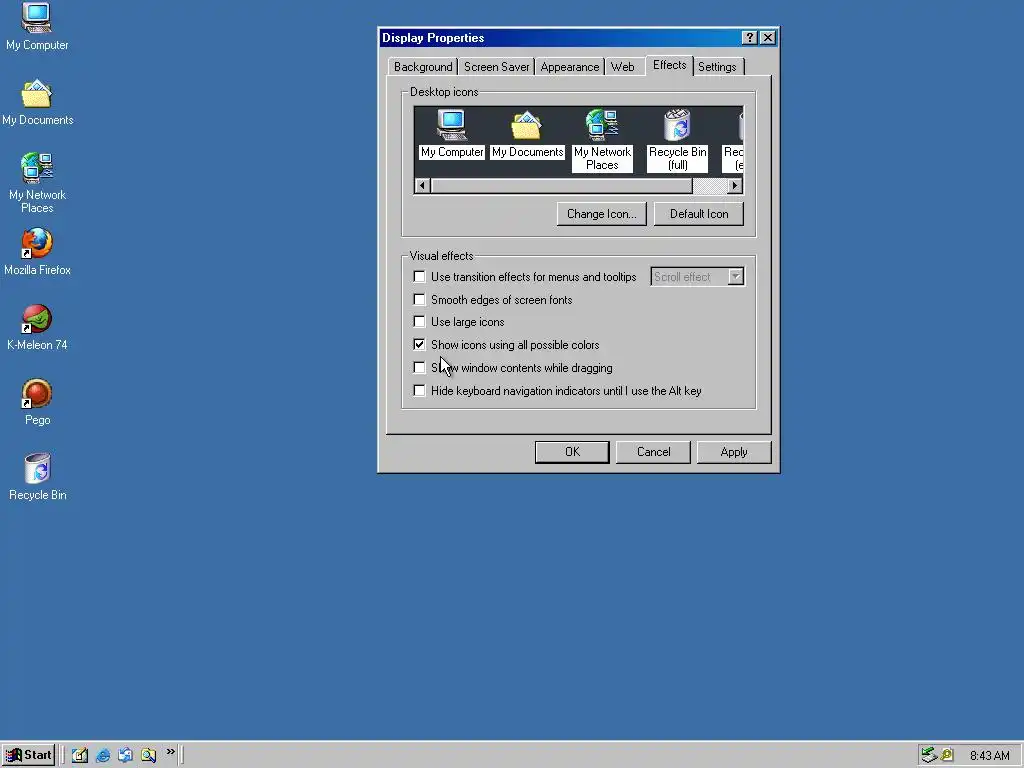Switch to the Appearance tab
Image resolution: width=1024 pixels, height=768 pixels.
[x=569, y=67]
